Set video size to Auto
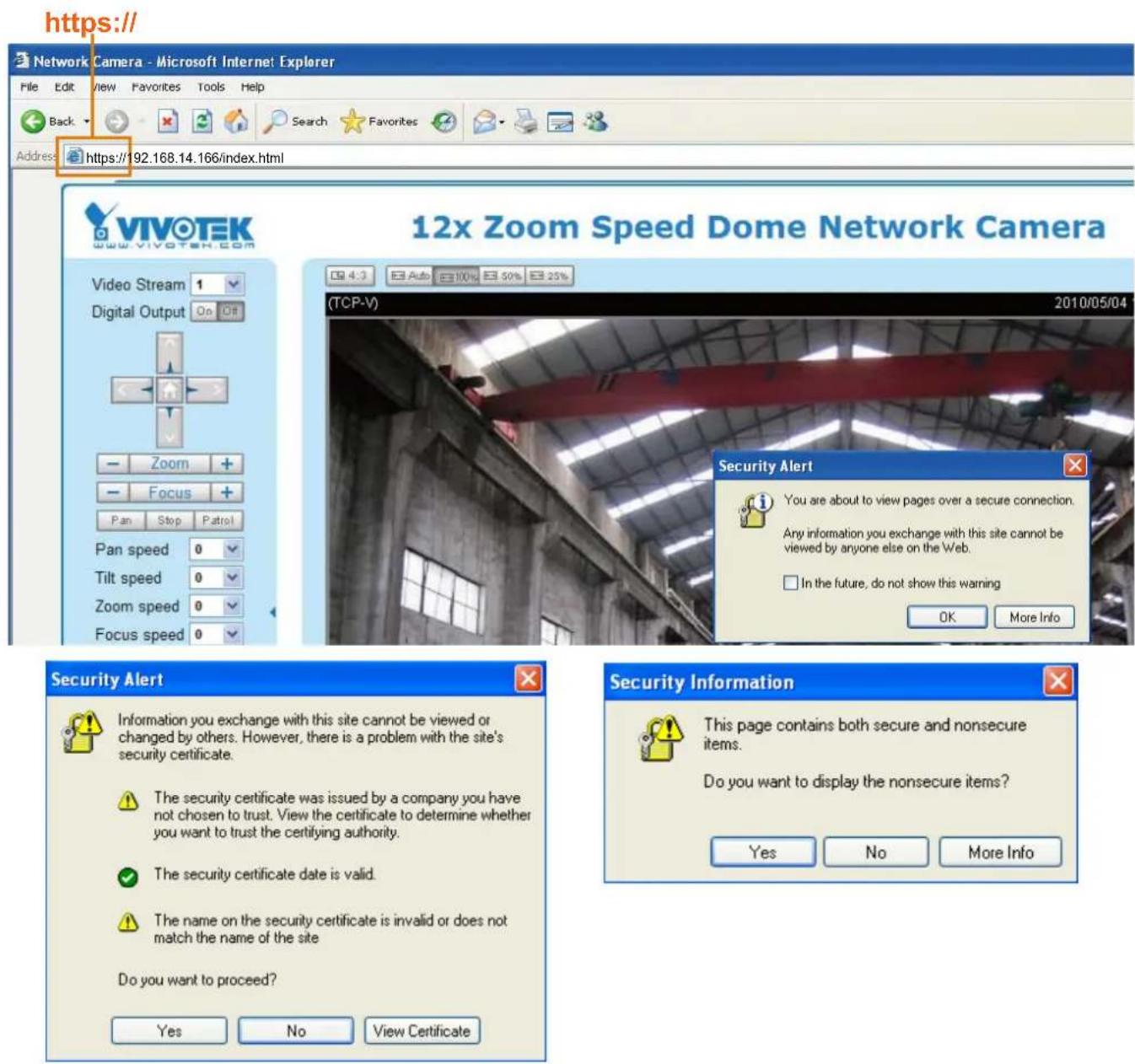 click(410, 276)
